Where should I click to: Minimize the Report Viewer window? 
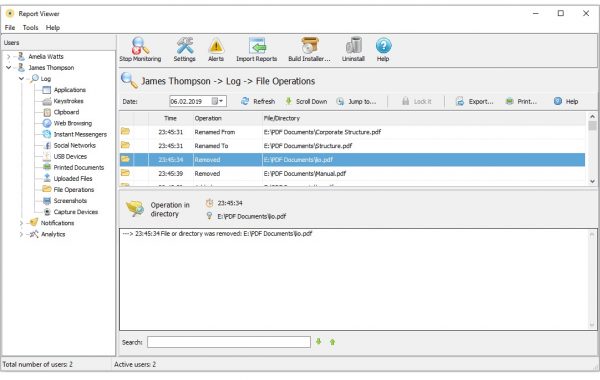point(536,13)
